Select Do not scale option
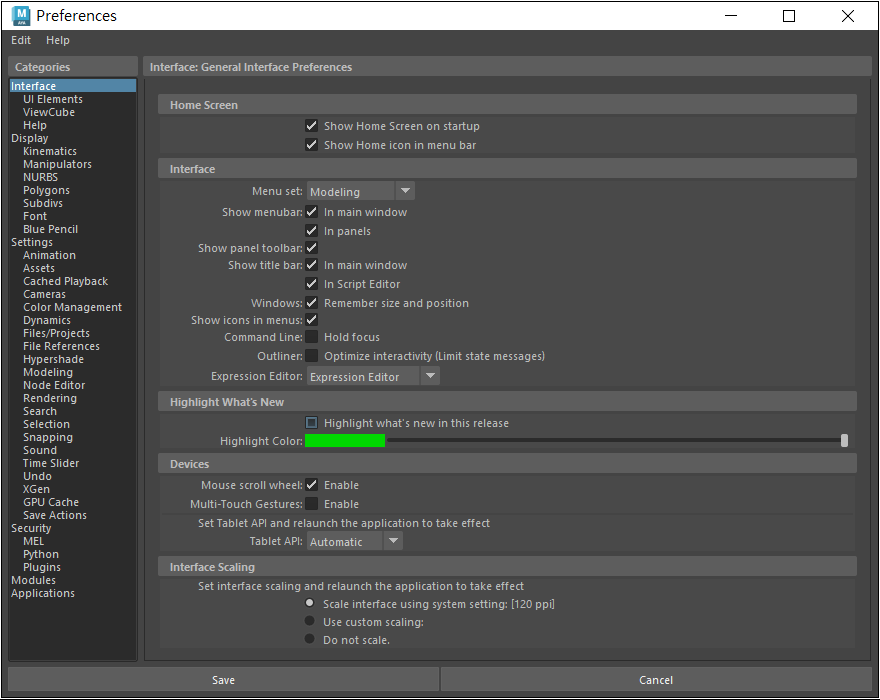The image size is (880, 700). (309, 639)
